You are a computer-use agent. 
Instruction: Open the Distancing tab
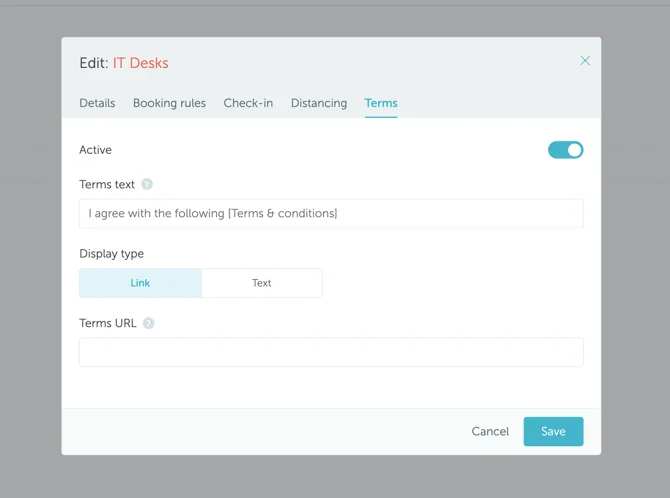tap(319, 103)
